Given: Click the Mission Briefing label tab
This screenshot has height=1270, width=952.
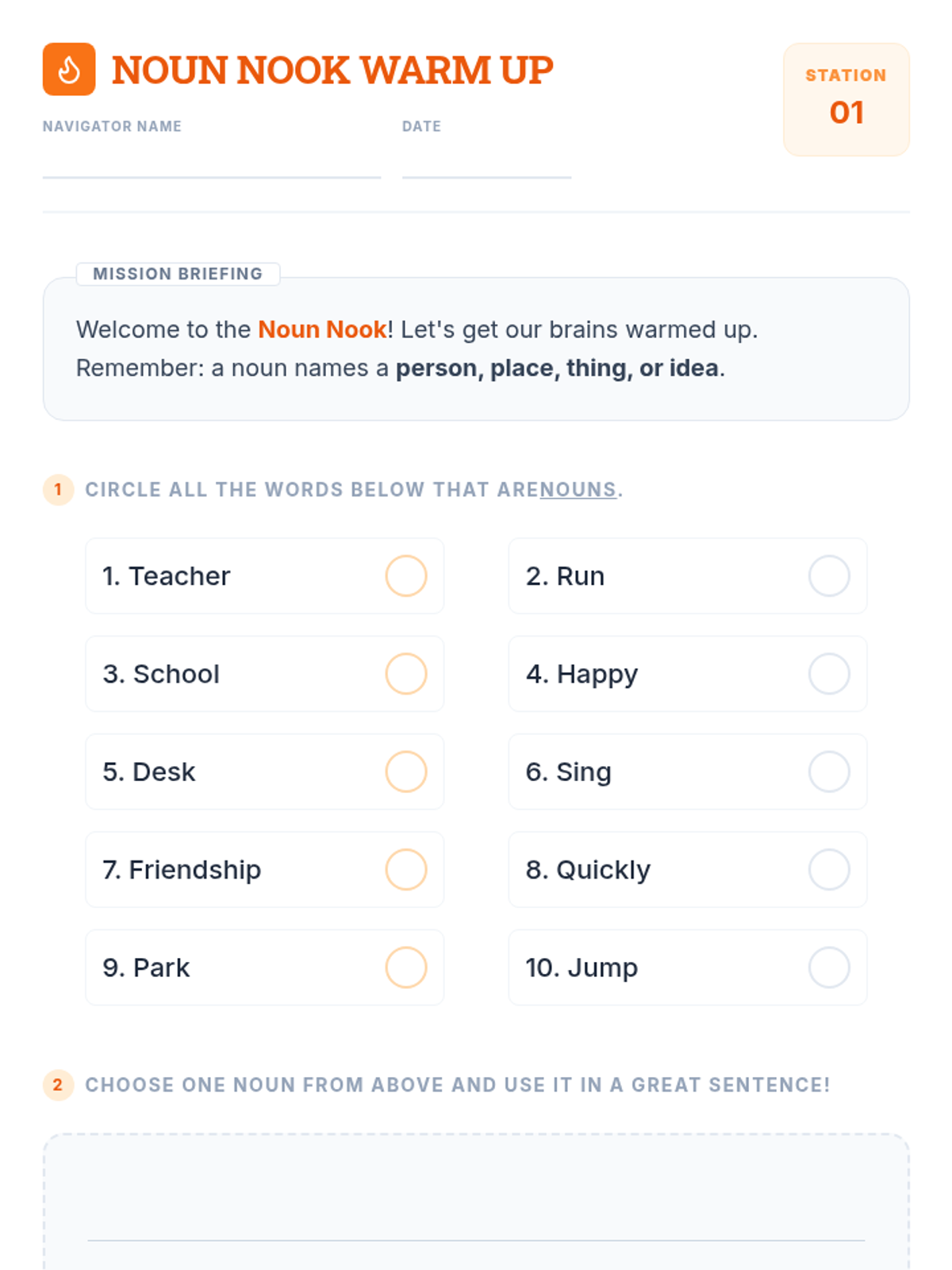Looking at the screenshot, I should 178,274.
